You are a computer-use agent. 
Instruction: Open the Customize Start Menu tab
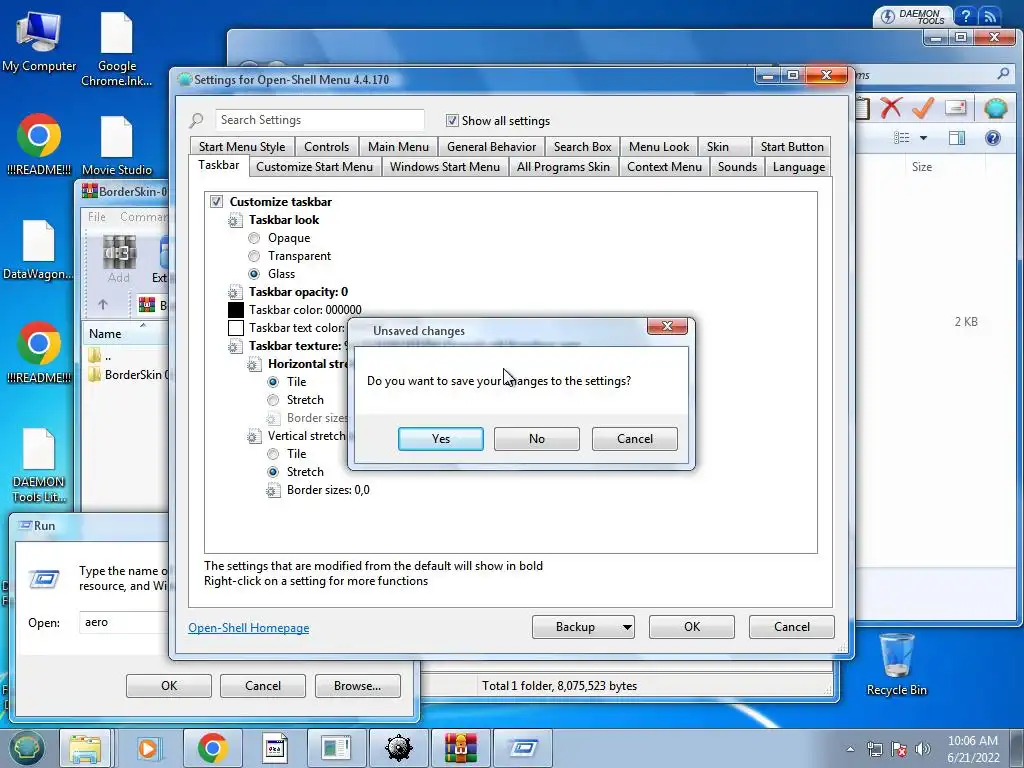pyautogui.click(x=314, y=167)
